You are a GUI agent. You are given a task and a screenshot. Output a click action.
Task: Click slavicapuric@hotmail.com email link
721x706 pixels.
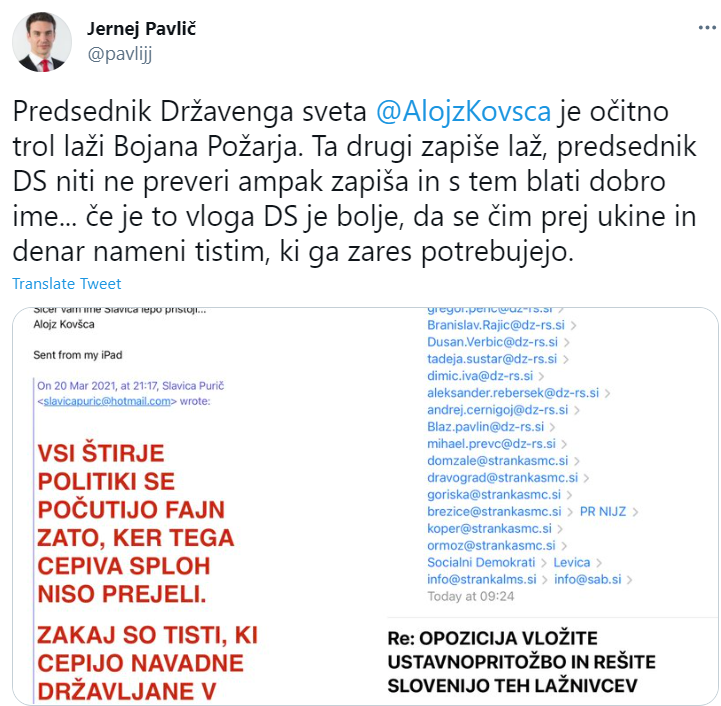107,401
